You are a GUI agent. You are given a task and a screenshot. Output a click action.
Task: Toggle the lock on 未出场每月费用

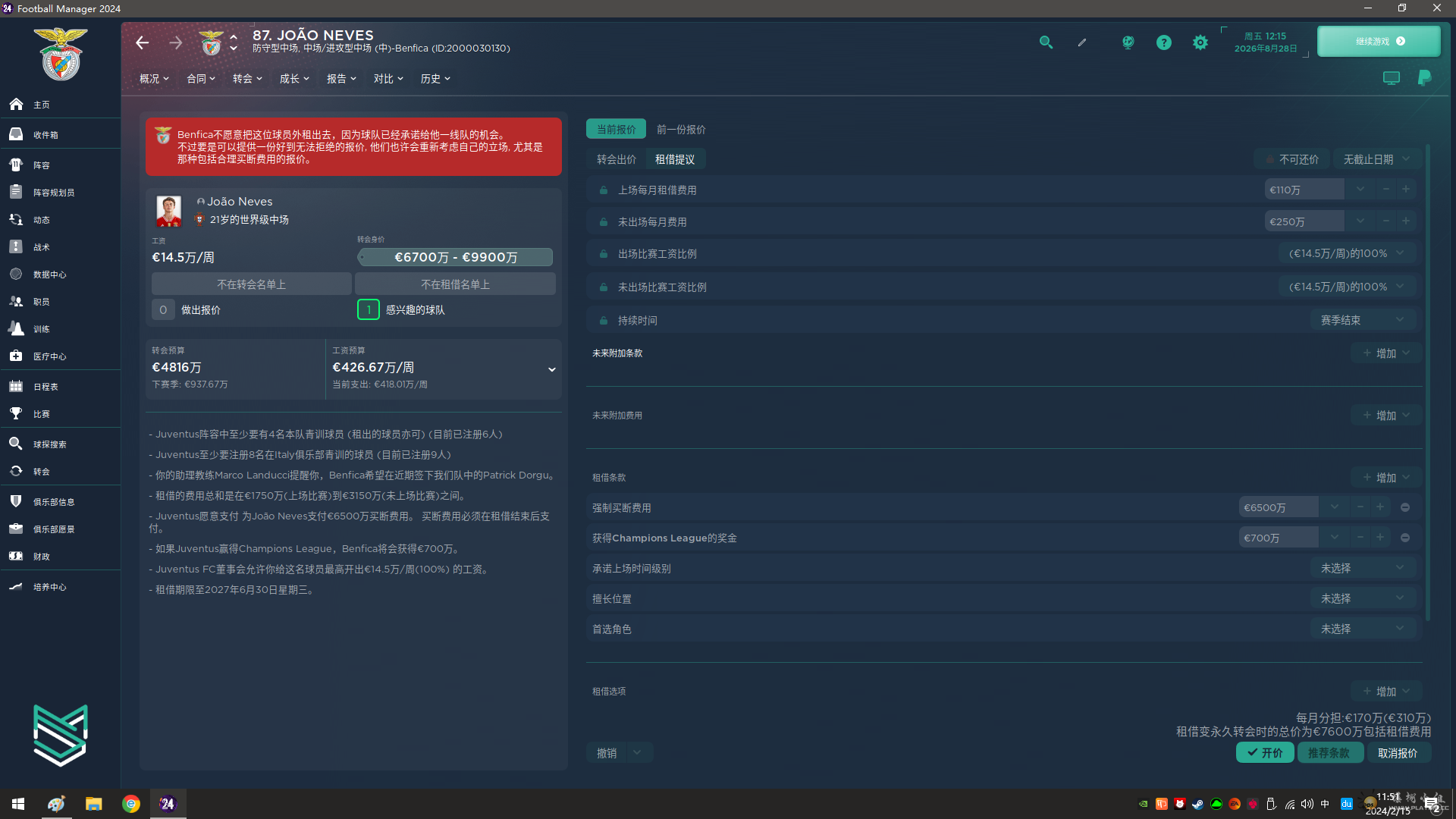click(x=604, y=222)
